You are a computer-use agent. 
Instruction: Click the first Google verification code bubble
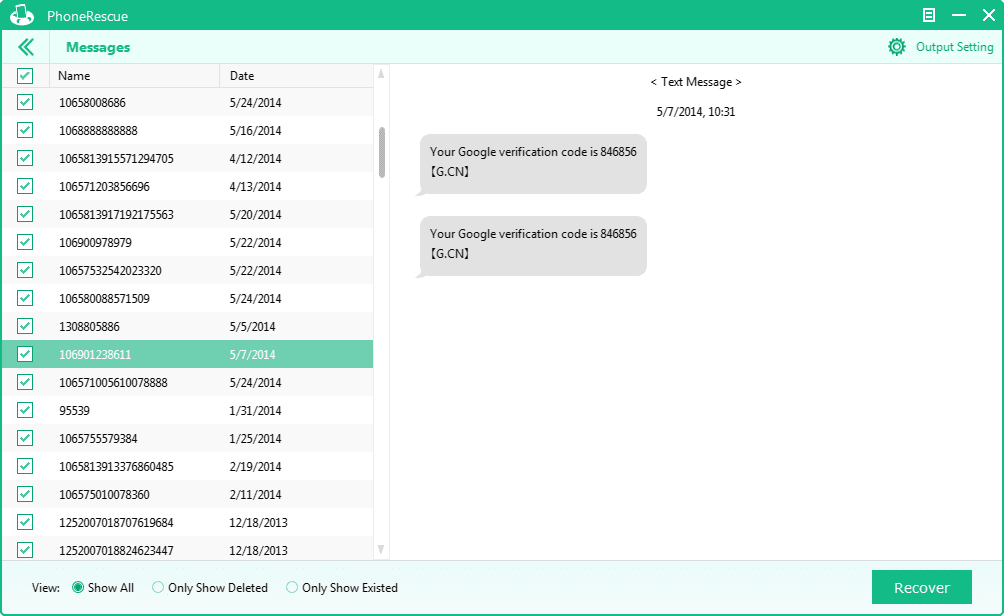click(532, 164)
